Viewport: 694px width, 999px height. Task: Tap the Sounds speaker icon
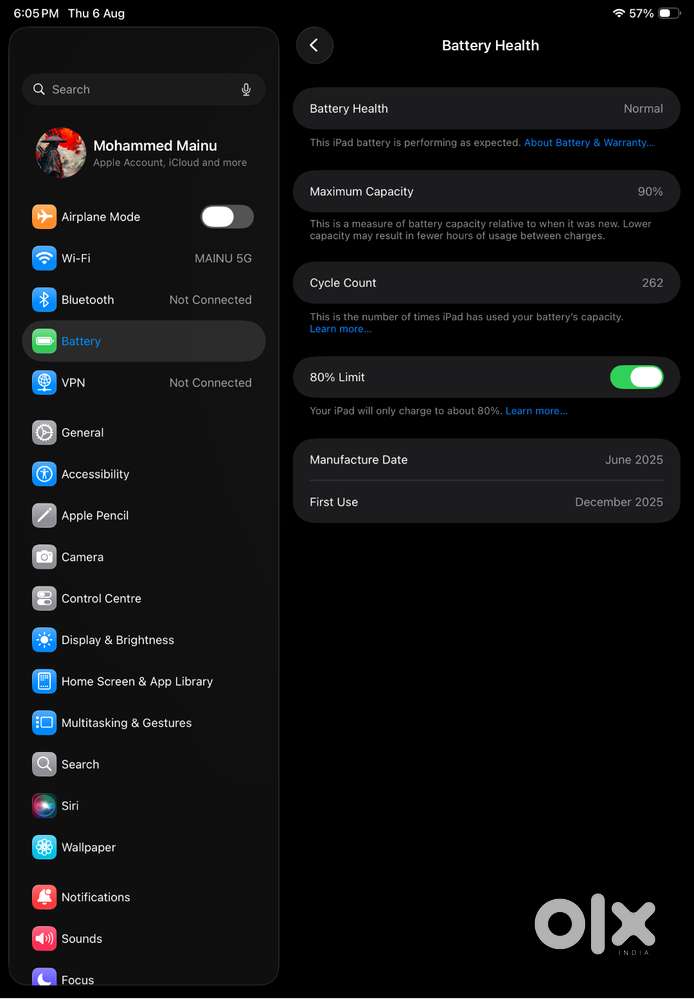coord(44,938)
